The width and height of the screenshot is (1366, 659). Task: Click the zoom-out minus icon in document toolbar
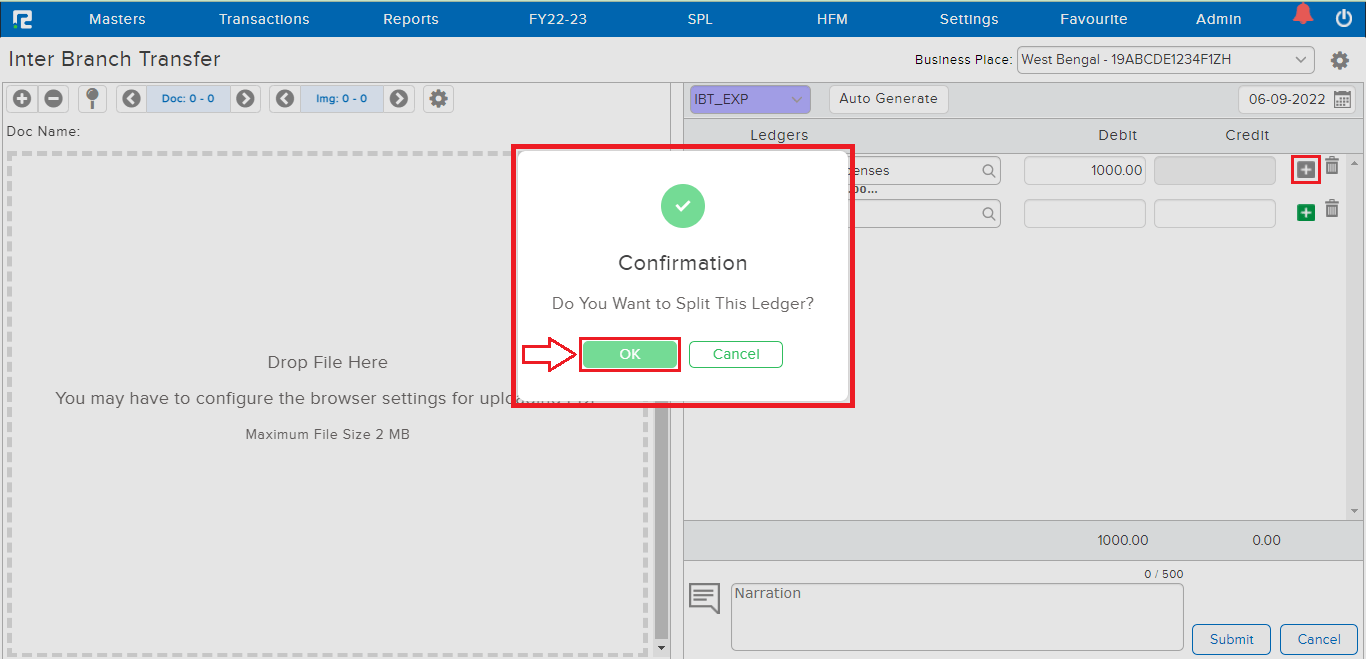(54, 99)
